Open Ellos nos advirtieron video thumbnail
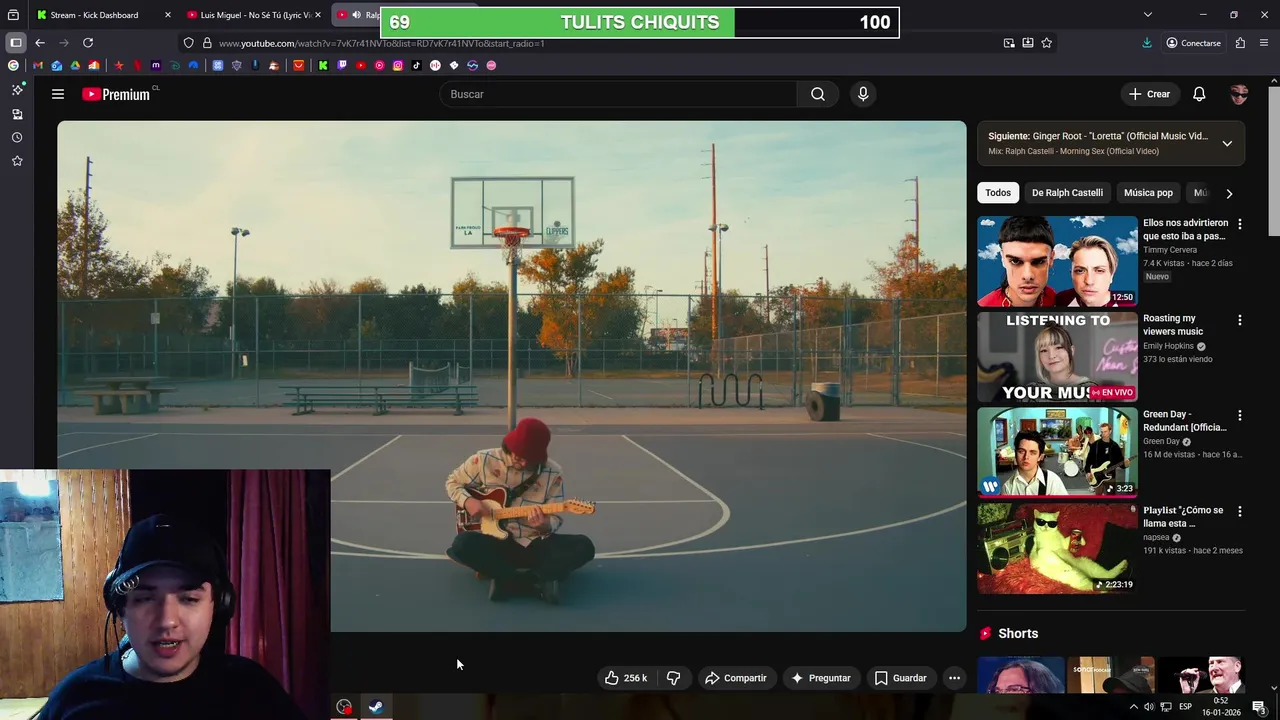The width and height of the screenshot is (1280, 720). click(x=1057, y=261)
